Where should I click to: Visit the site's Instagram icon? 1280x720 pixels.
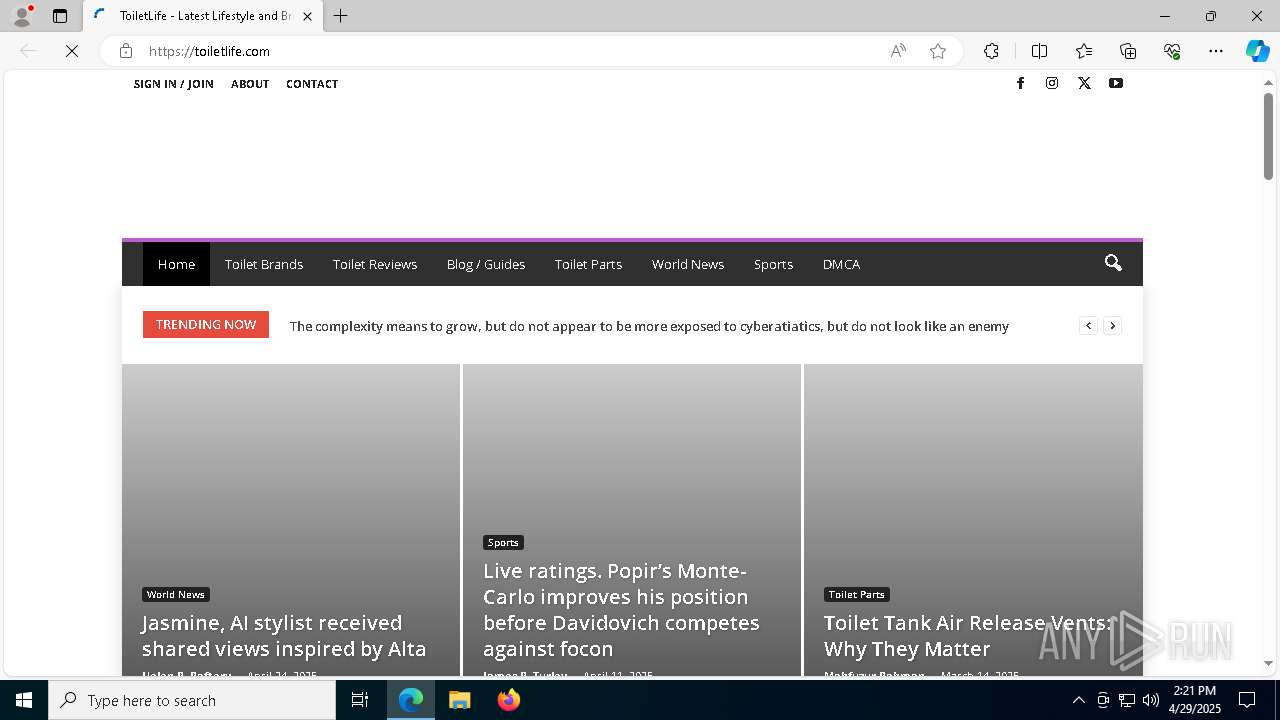pos(1052,83)
